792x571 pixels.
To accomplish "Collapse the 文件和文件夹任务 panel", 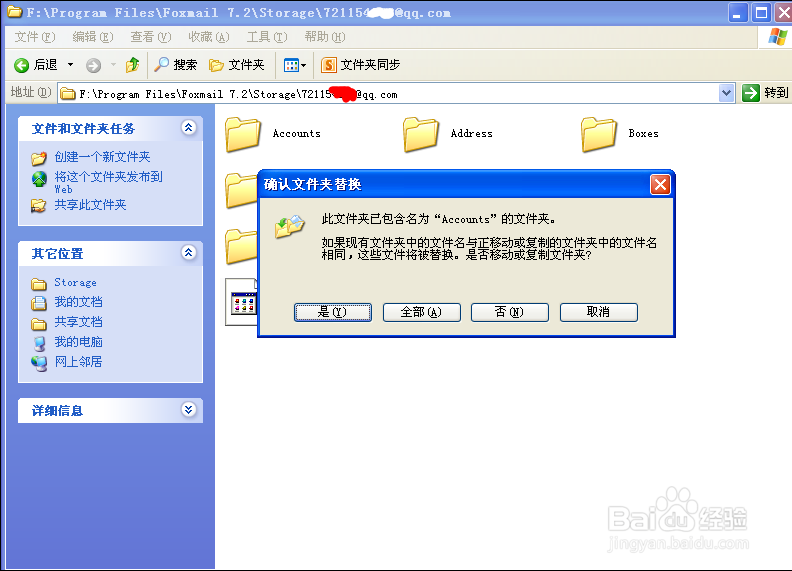I will click(x=188, y=128).
